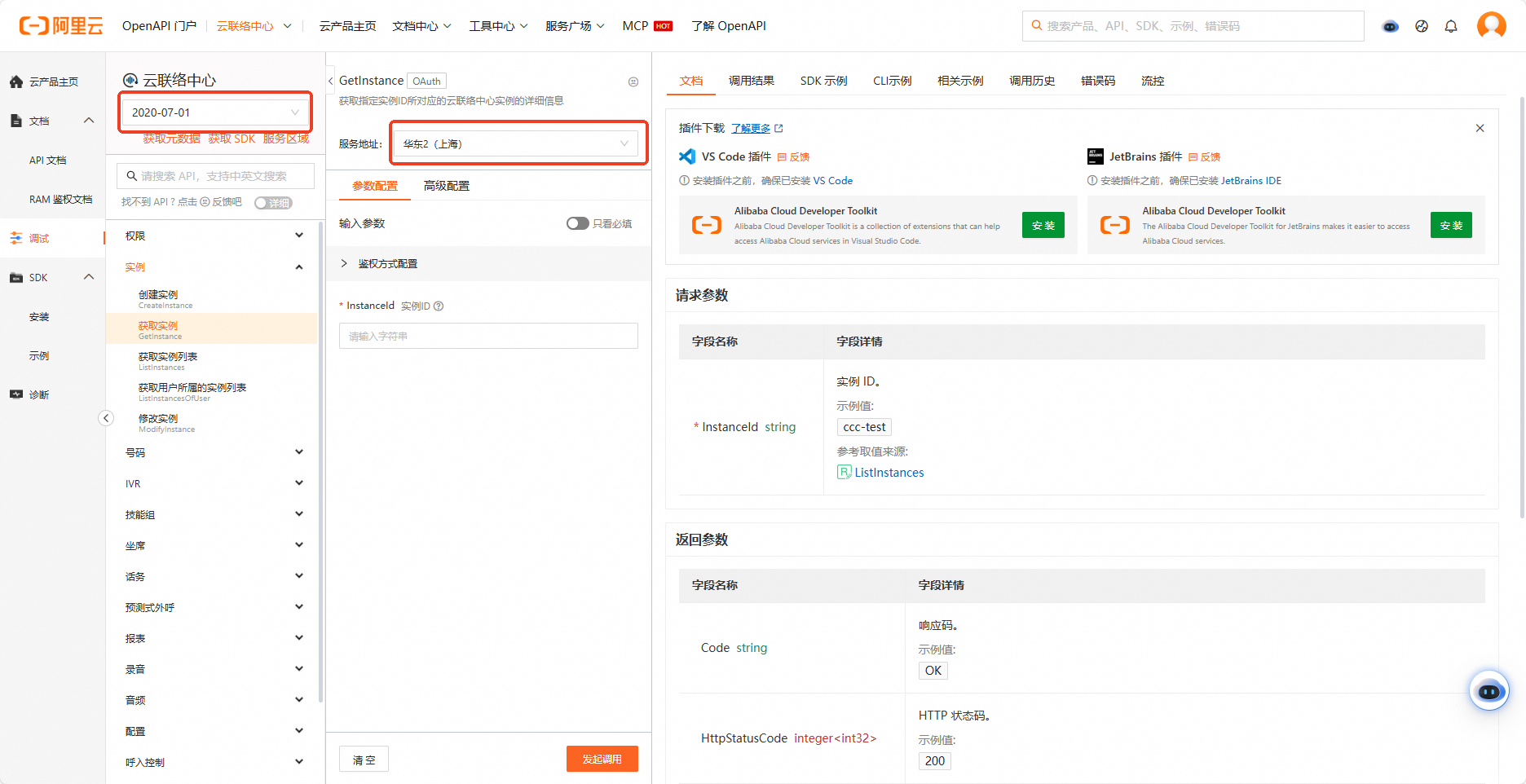
Task: Click the back chevron beside GetInstance
Action: [x=331, y=81]
